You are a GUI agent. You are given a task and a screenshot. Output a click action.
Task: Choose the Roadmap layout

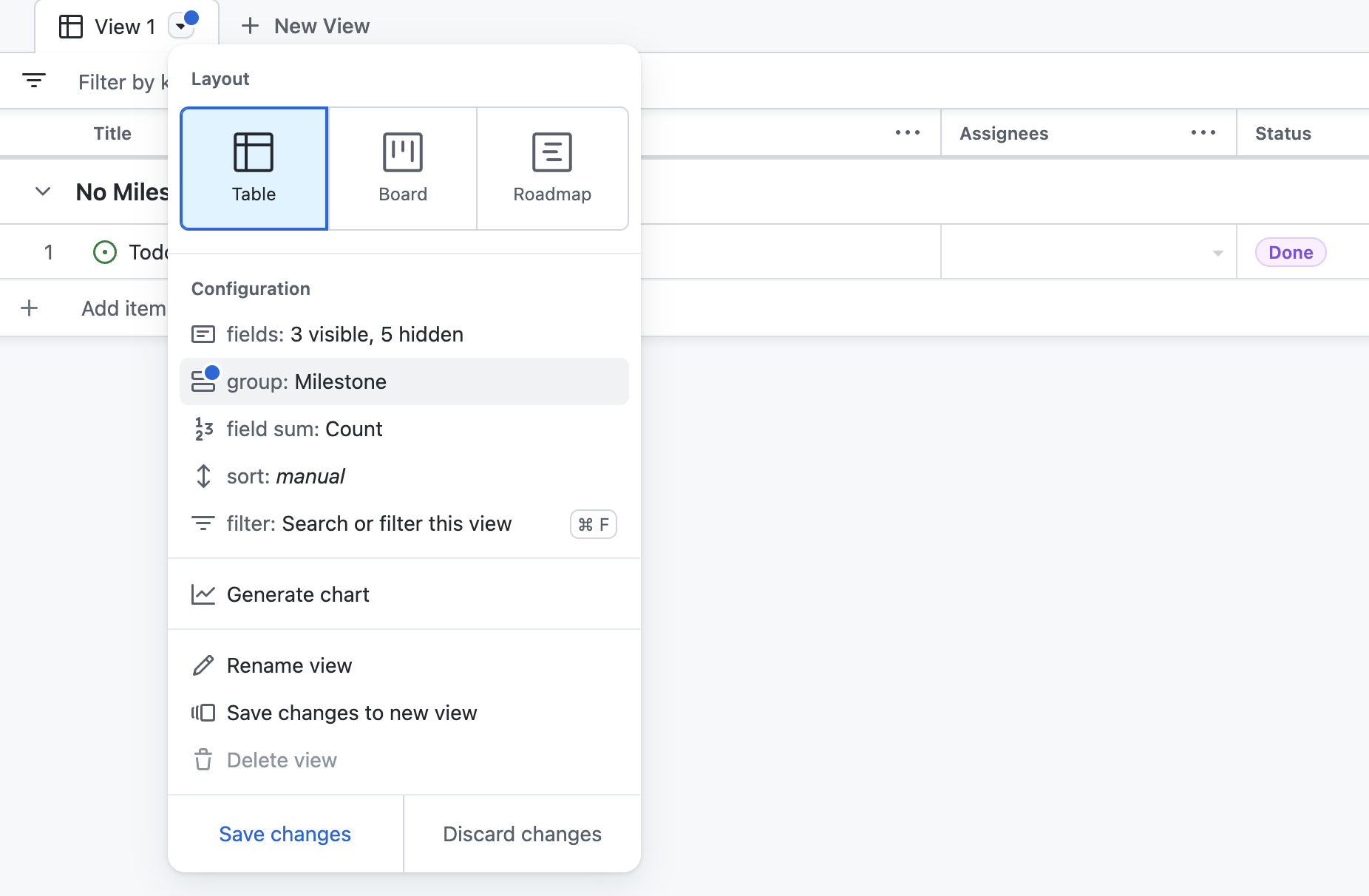[552, 169]
